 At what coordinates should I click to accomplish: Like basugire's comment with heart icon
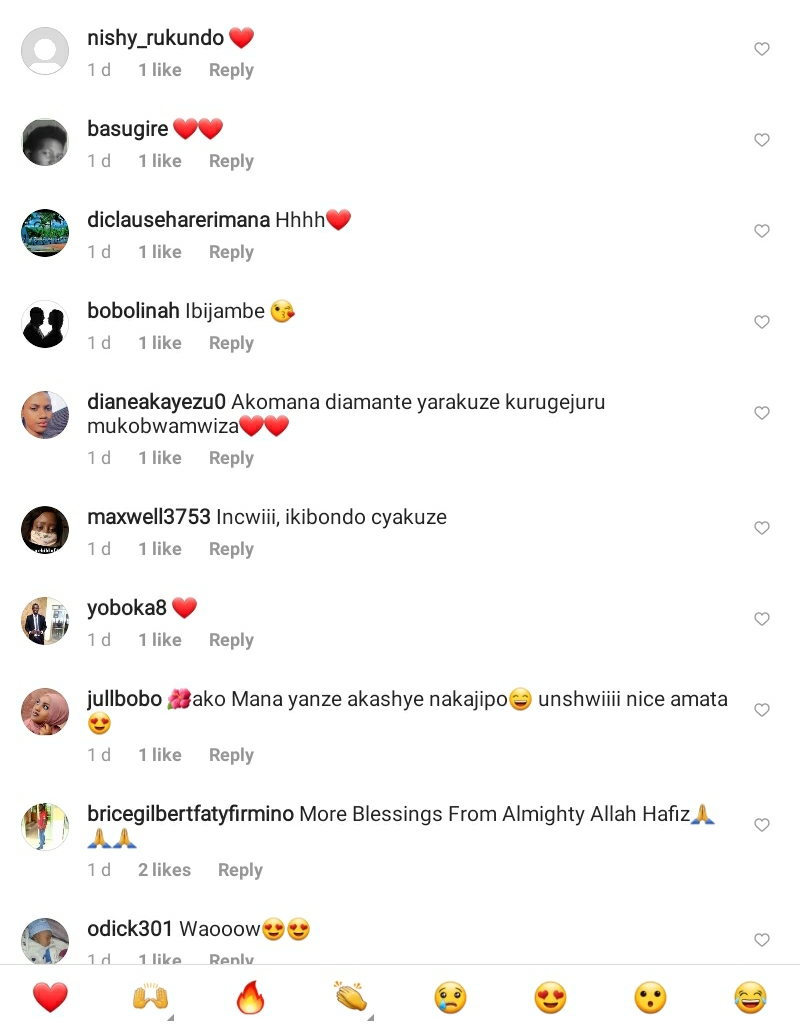coord(761,140)
